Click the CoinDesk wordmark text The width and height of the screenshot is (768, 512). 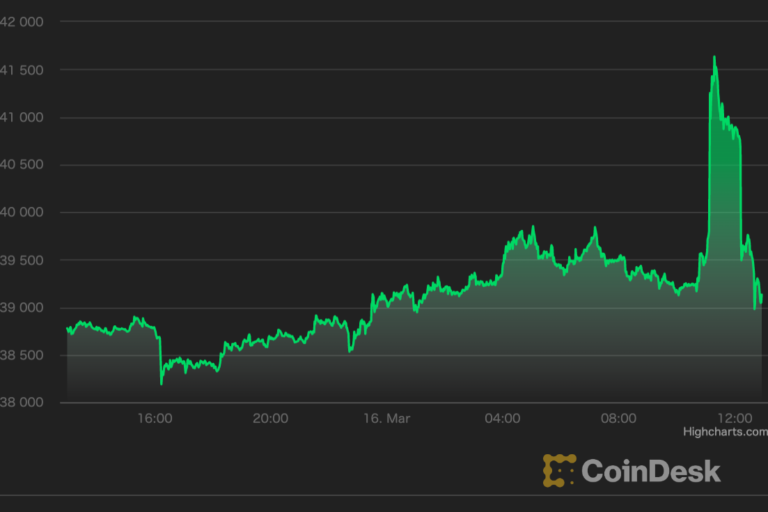pos(651,471)
